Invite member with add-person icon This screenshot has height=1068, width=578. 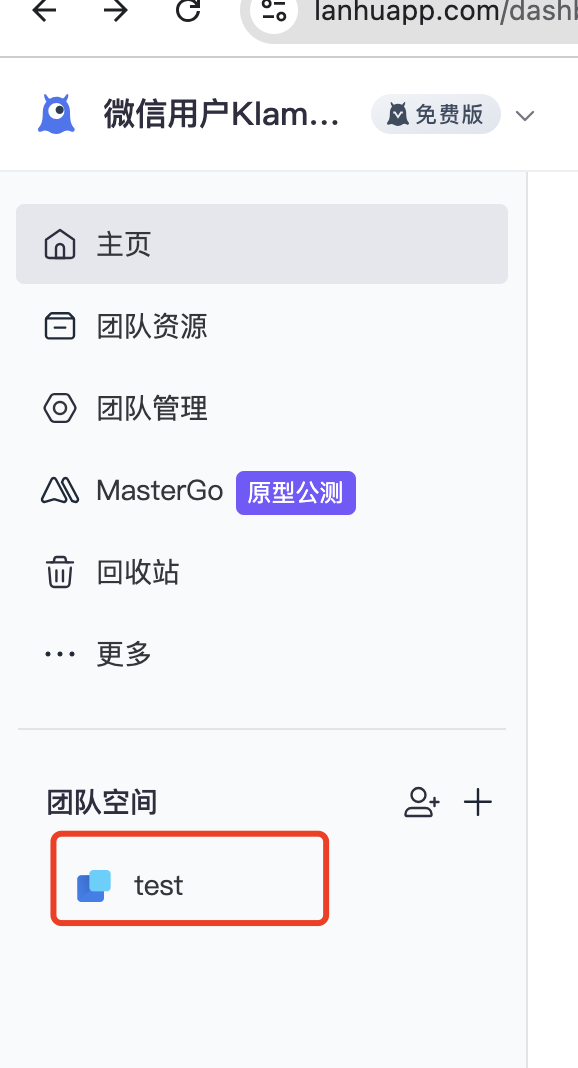422,802
